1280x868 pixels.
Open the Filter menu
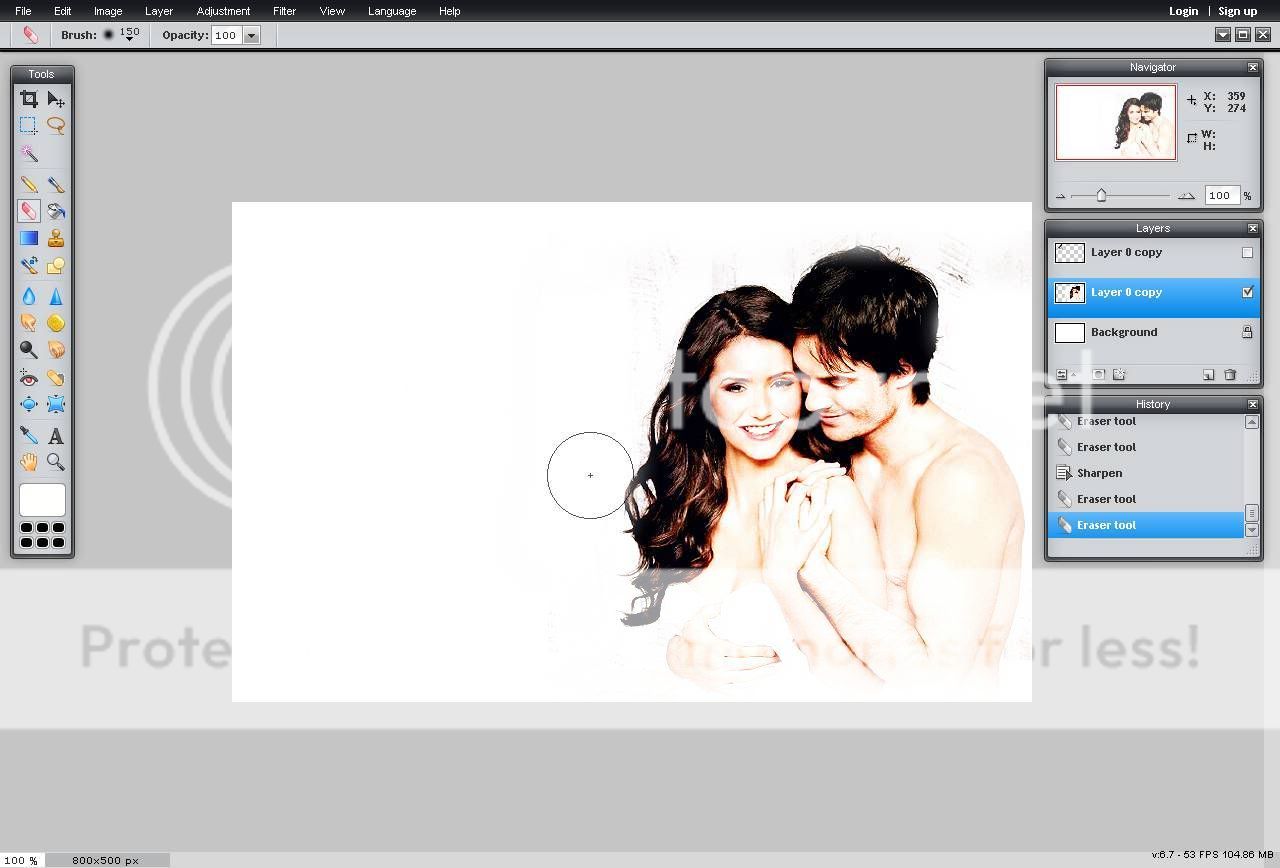click(x=285, y=11)
